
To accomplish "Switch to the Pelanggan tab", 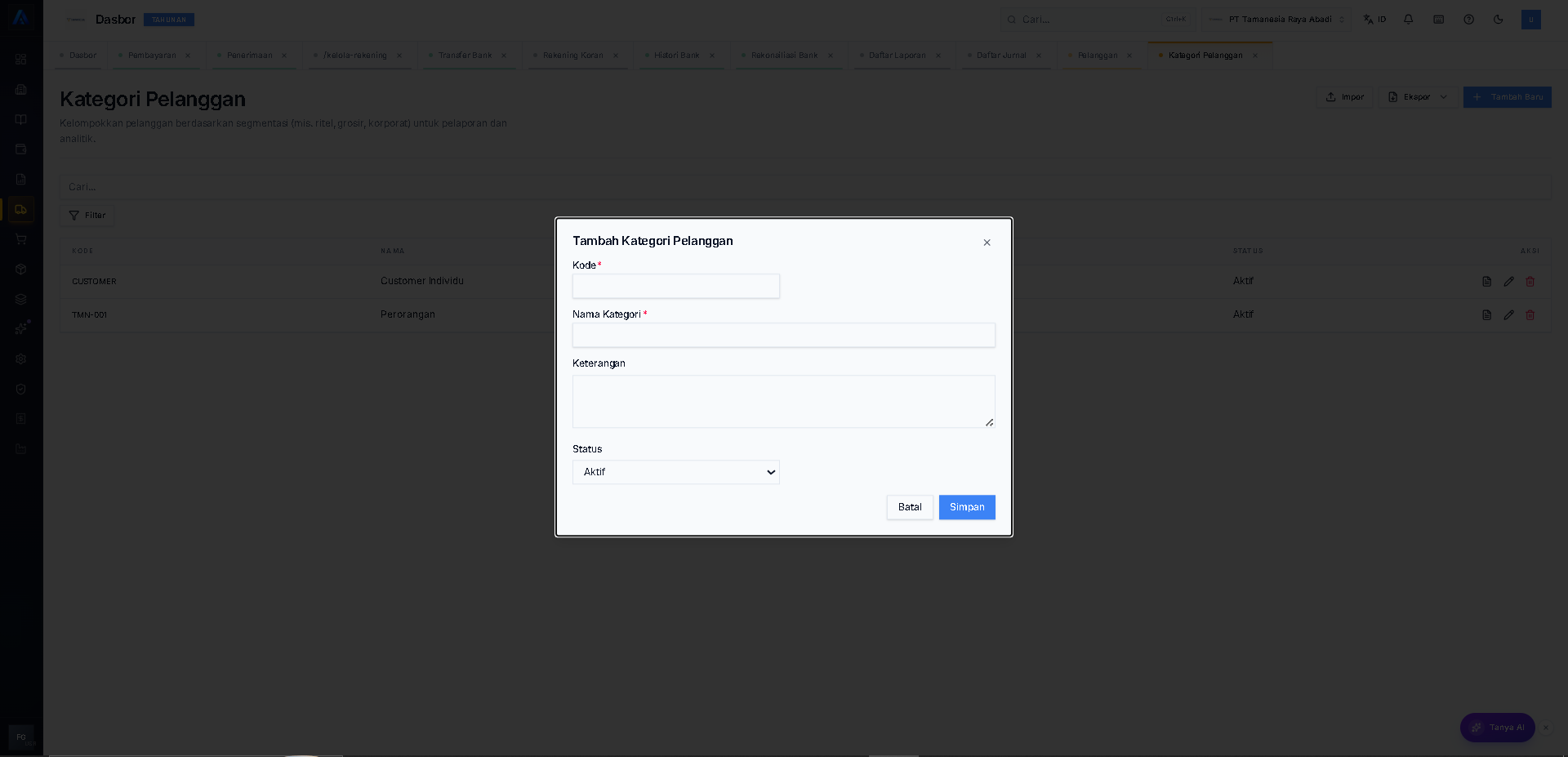I will point(1097,56).
